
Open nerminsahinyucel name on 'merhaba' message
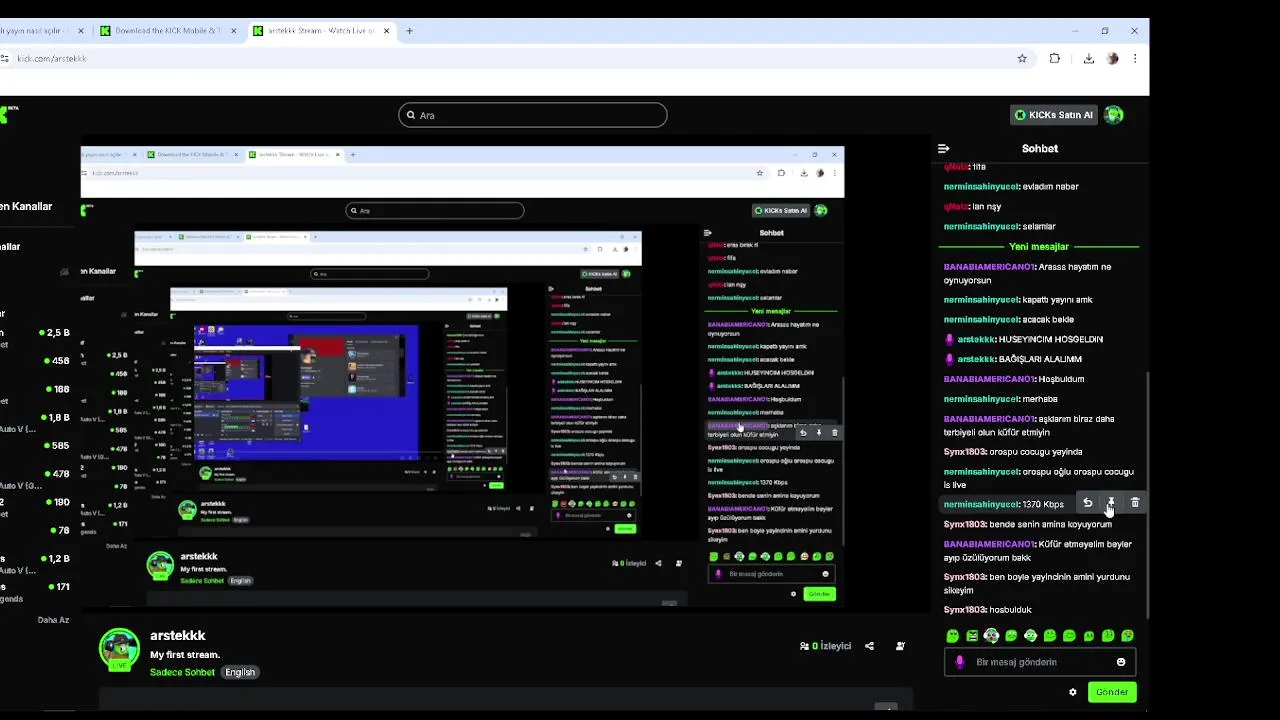[981, 399]
